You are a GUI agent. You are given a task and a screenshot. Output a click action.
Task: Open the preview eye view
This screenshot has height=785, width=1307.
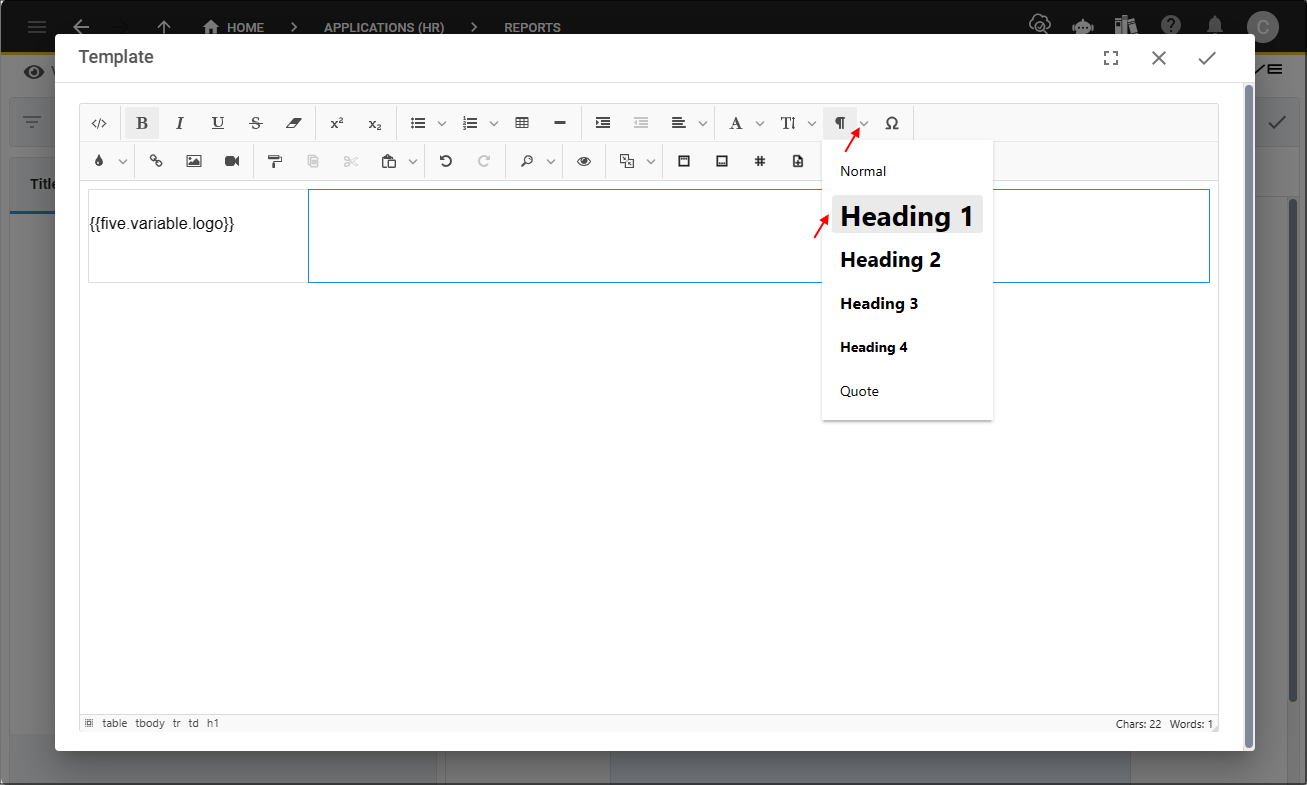[x=584, y=160]
